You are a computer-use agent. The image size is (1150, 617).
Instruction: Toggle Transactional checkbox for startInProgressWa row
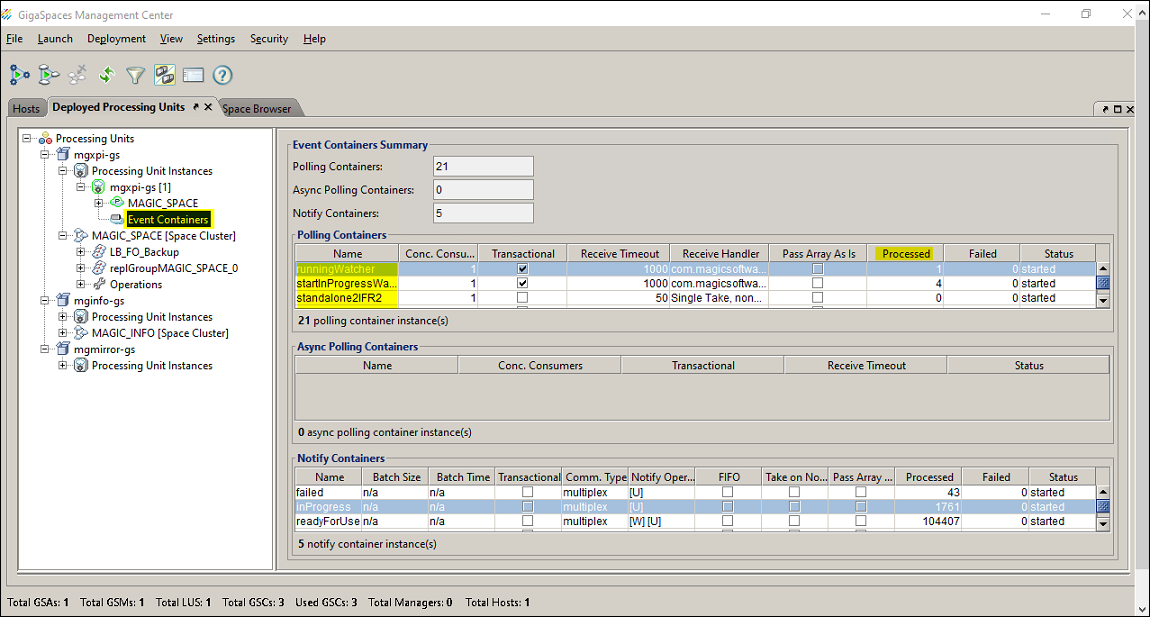pos(522,283)
